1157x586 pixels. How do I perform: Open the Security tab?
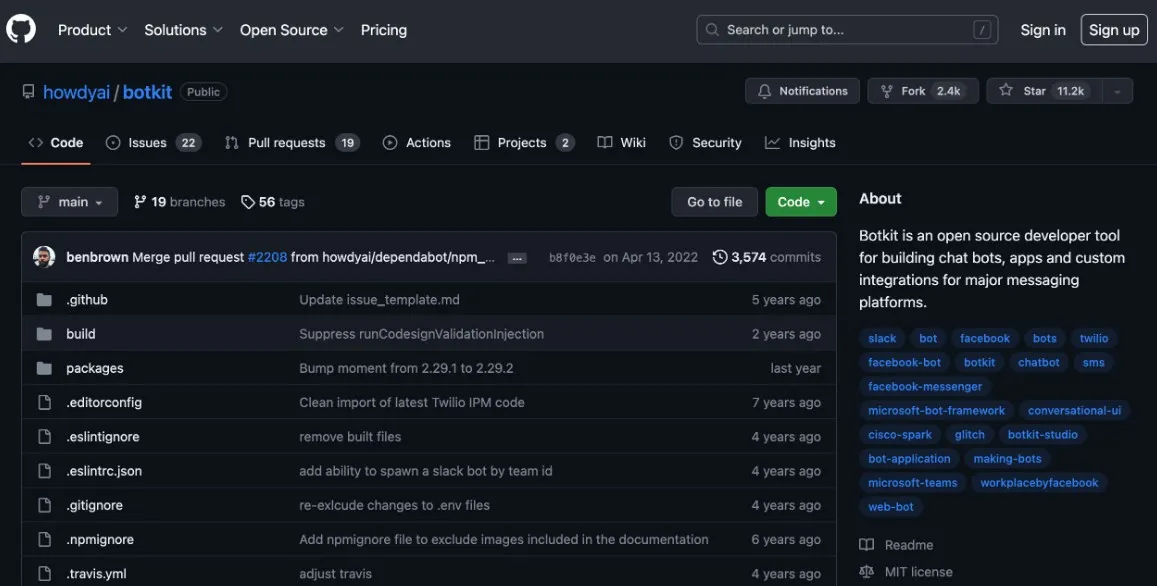(705, 143)
